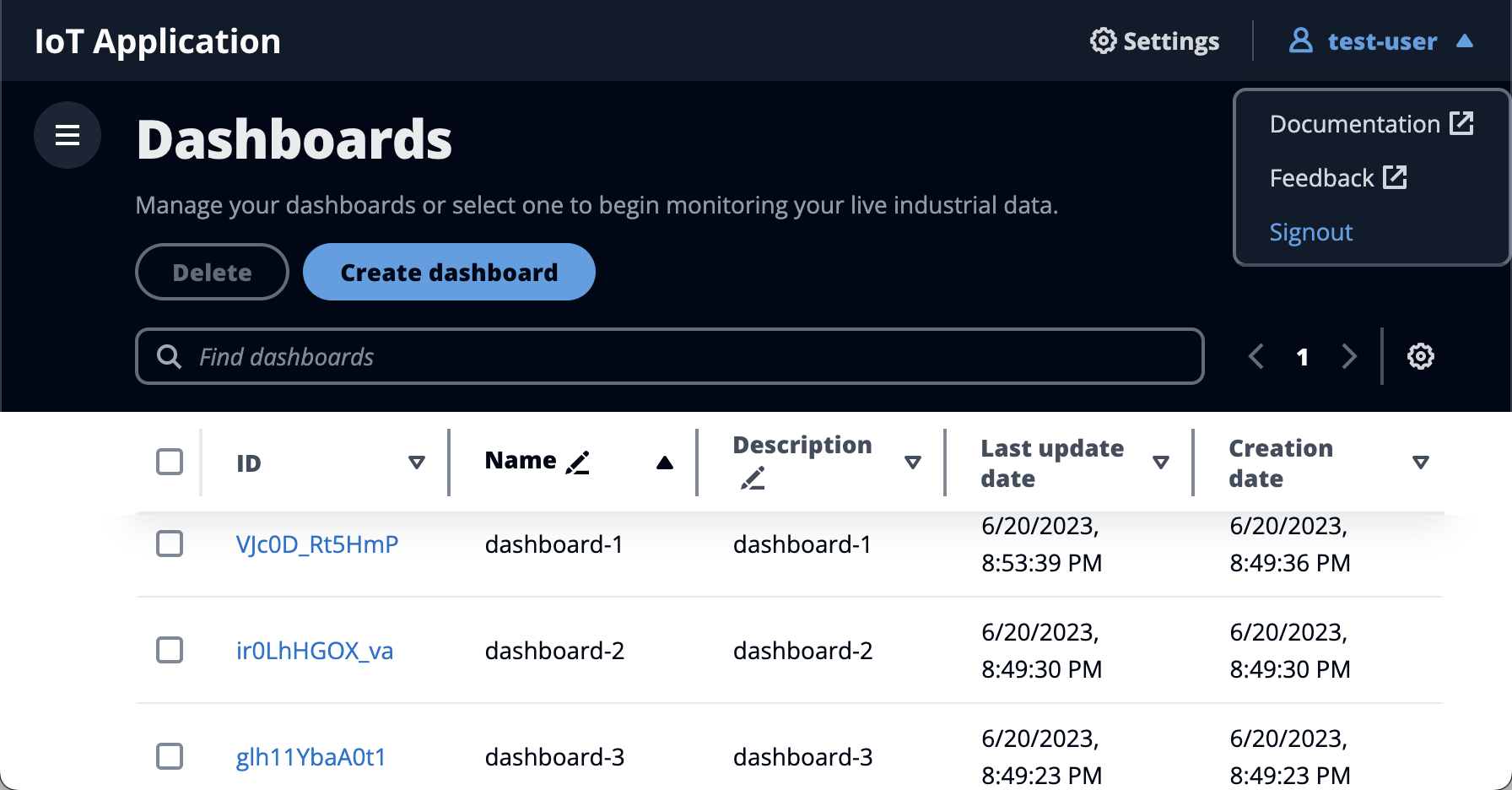
Task: Sort by ID column arrow
Action: coord(417,463)
